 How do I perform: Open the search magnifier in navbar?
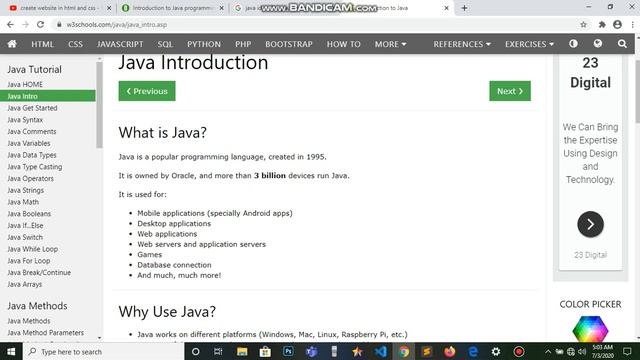pyautogui.click(x=622, y=44)
